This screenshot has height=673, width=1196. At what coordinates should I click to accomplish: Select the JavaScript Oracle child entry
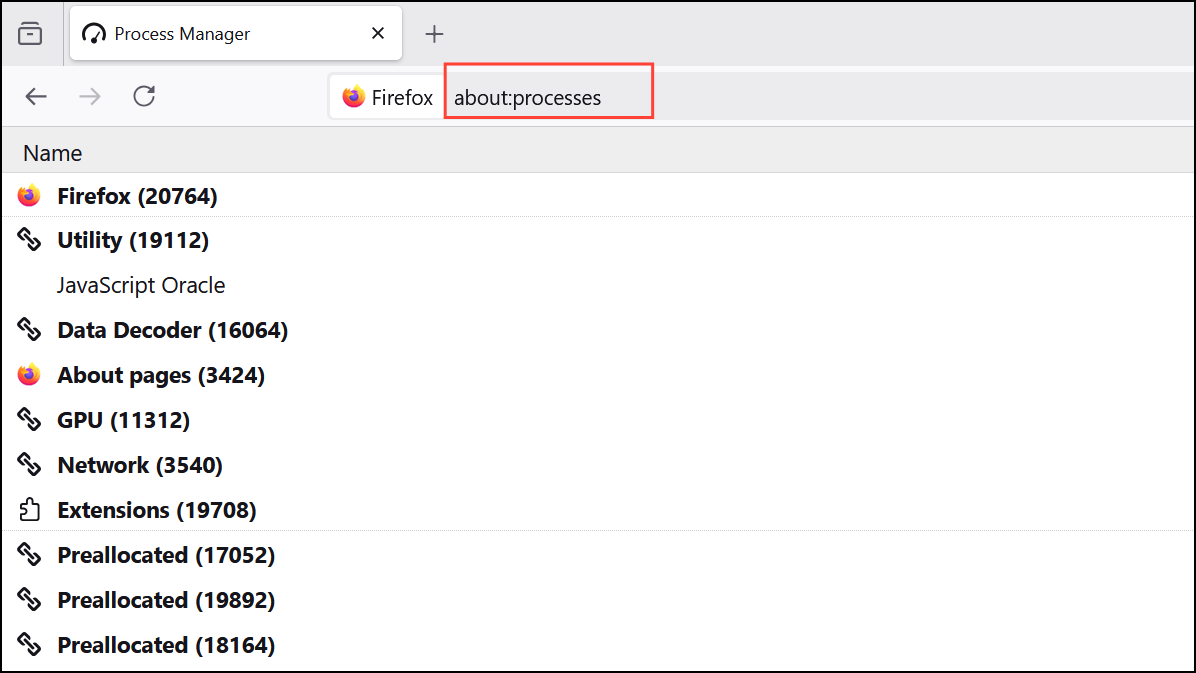pos(140,285)
